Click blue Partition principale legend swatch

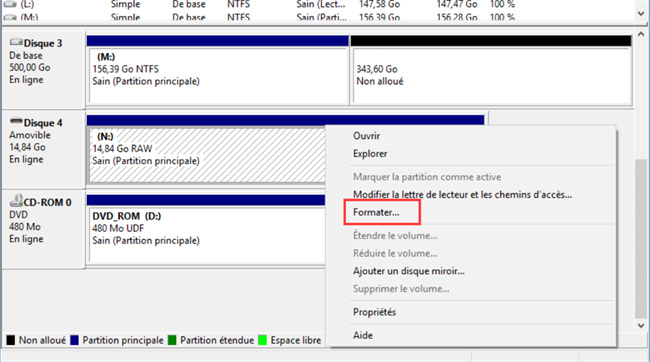(75, 340)
